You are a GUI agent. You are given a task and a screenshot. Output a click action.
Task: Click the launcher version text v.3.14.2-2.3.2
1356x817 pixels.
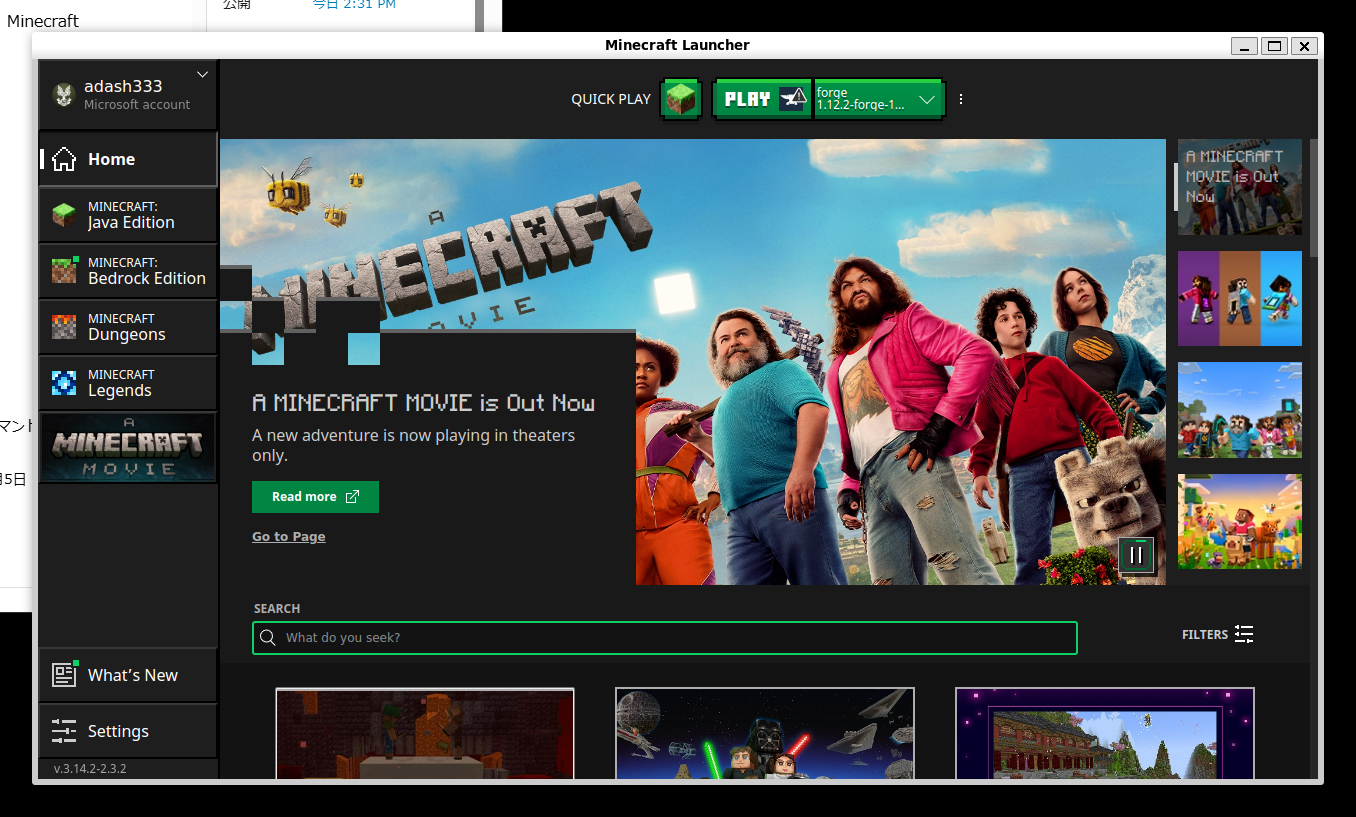90,769
